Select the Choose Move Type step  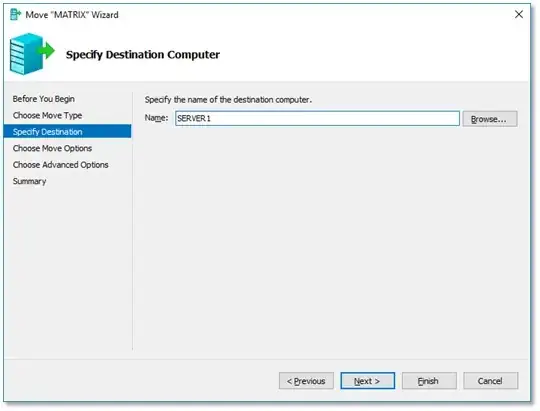click(48, 115)
